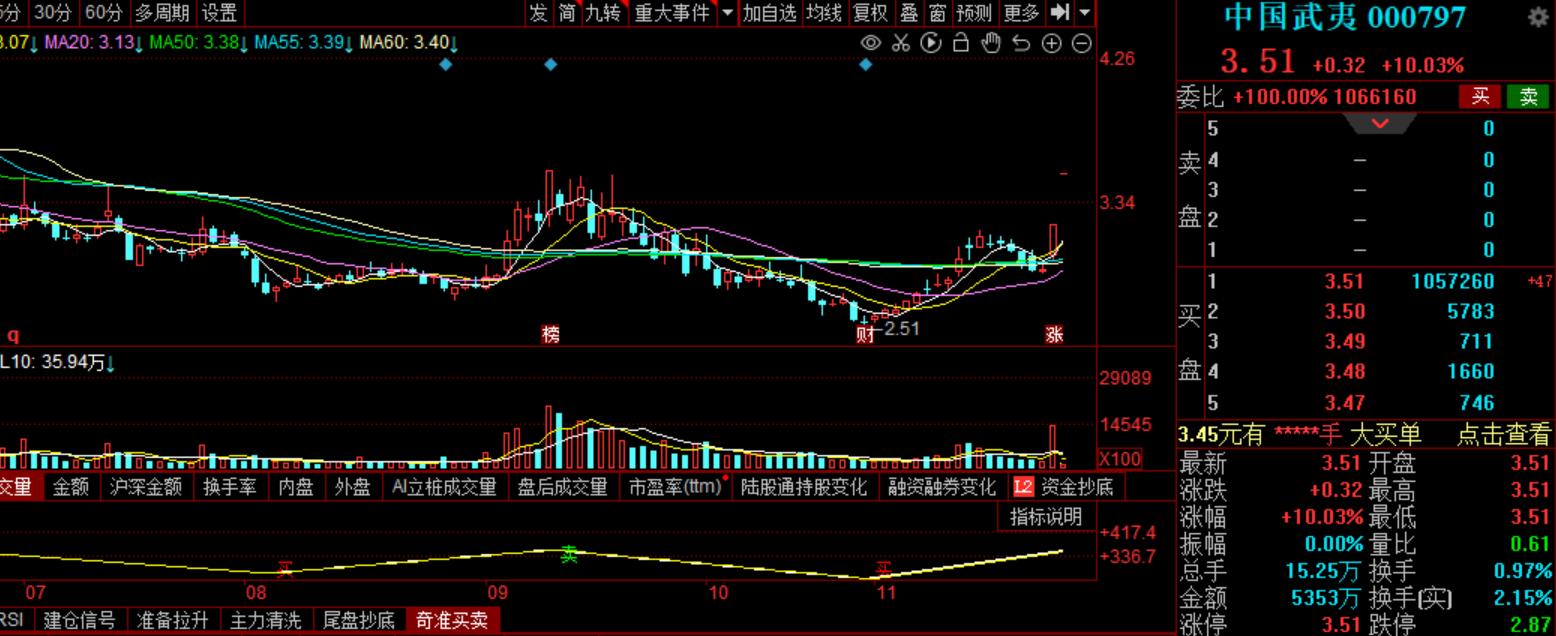Select the 陆股通持股变化 tab
This screenshot has height=636, width=1556.
(x=804, y=487)
